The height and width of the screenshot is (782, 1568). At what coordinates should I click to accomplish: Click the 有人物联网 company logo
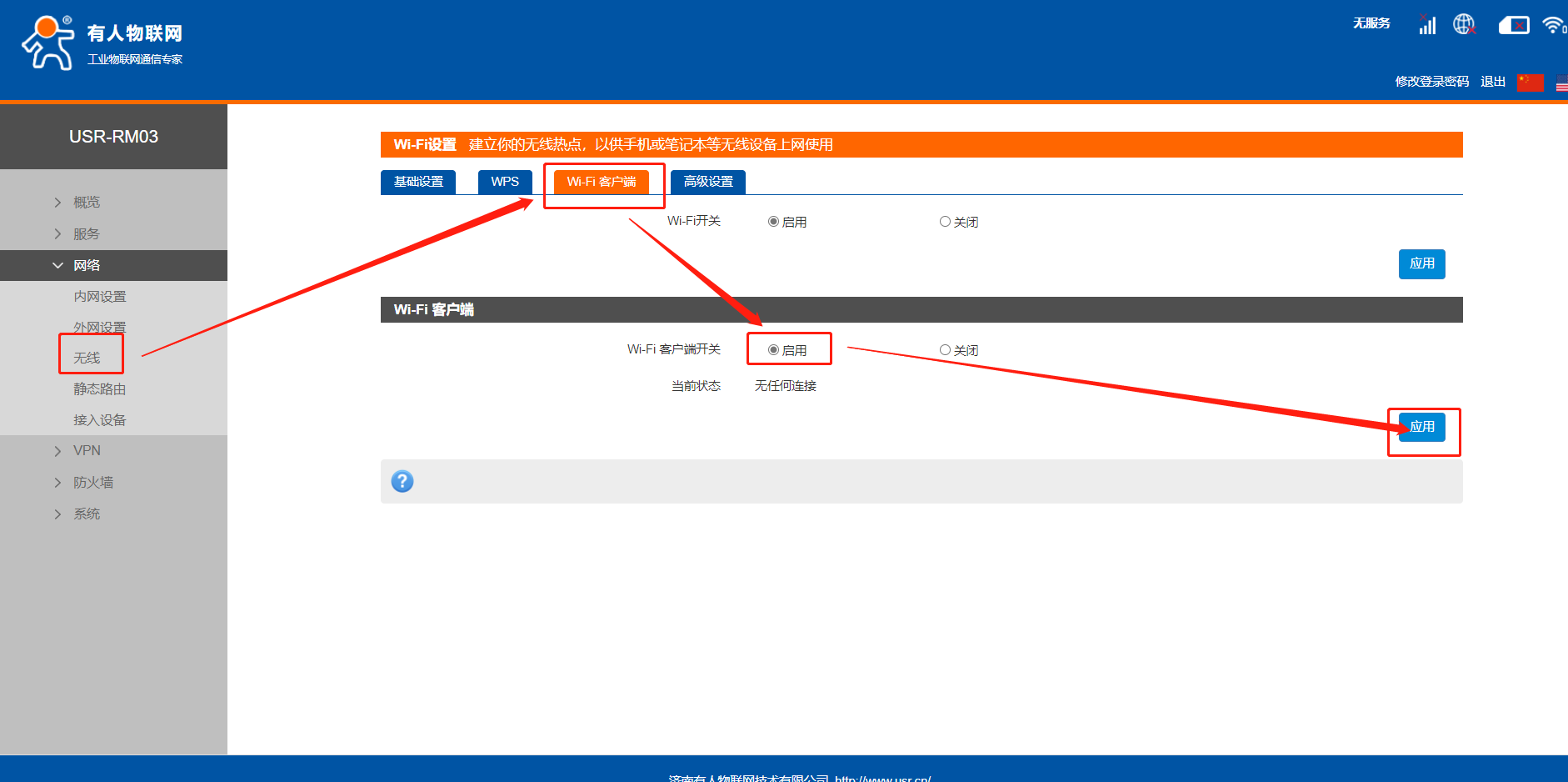point(102,43)
